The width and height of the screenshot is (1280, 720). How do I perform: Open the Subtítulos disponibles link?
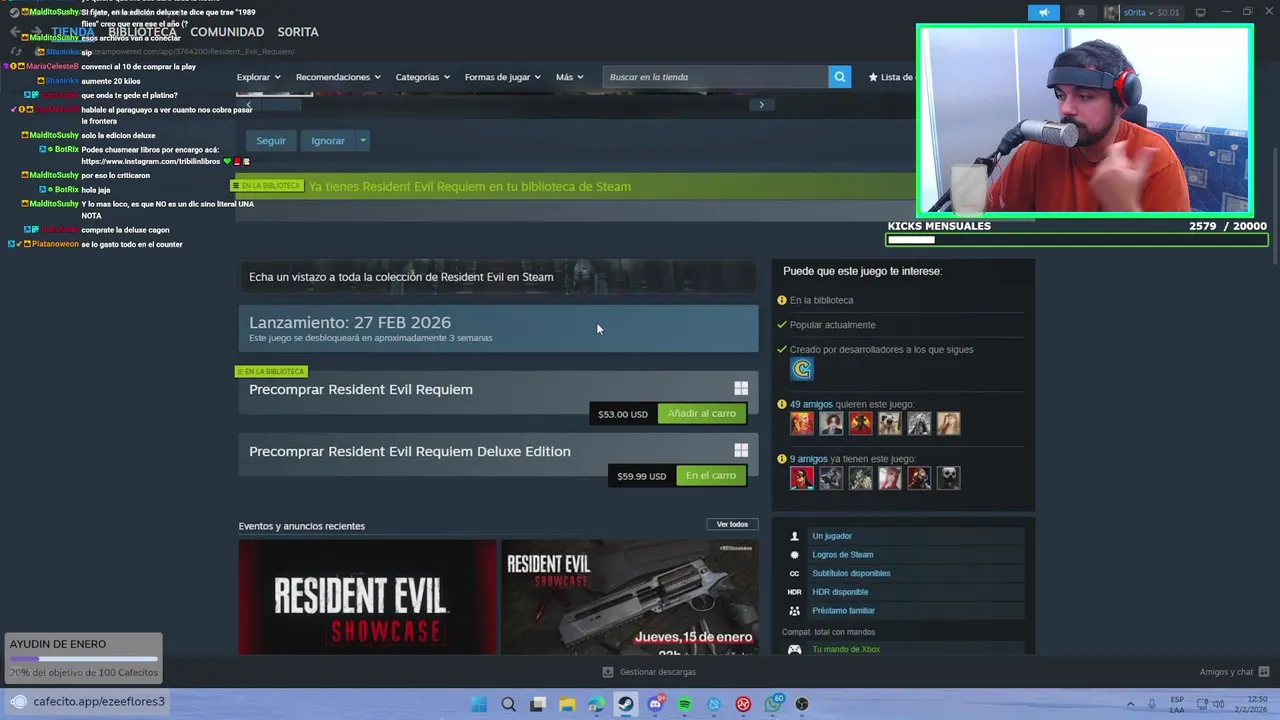[851, 573]
